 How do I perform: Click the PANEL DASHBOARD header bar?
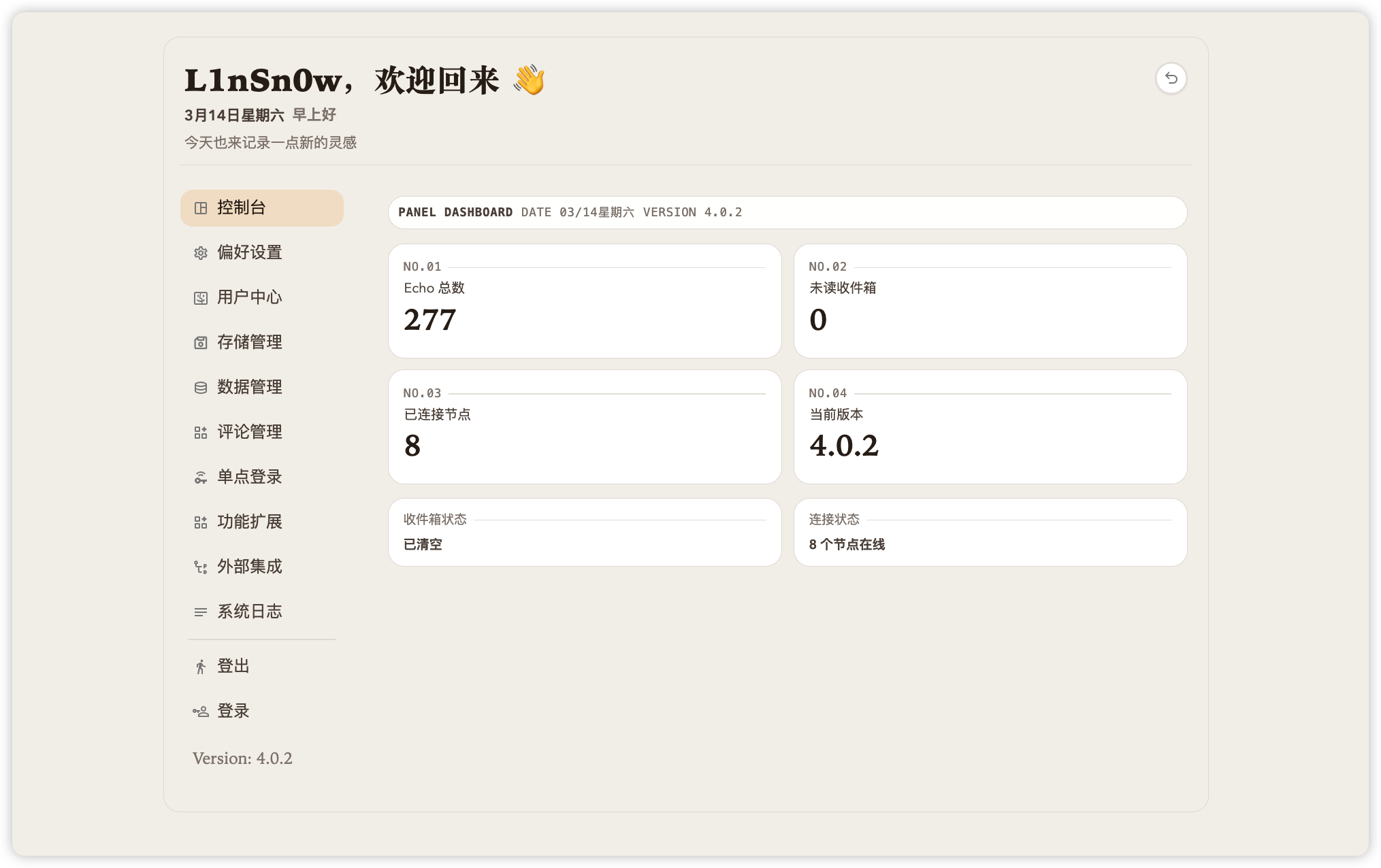[x=787, y=212]
